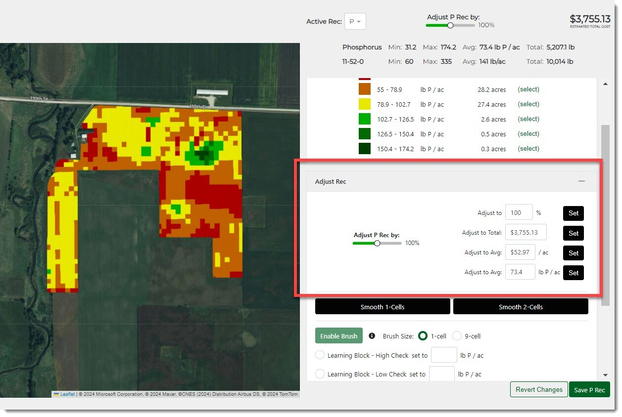Collapse the Adjust Rec panel

click(x=581, y=181)
